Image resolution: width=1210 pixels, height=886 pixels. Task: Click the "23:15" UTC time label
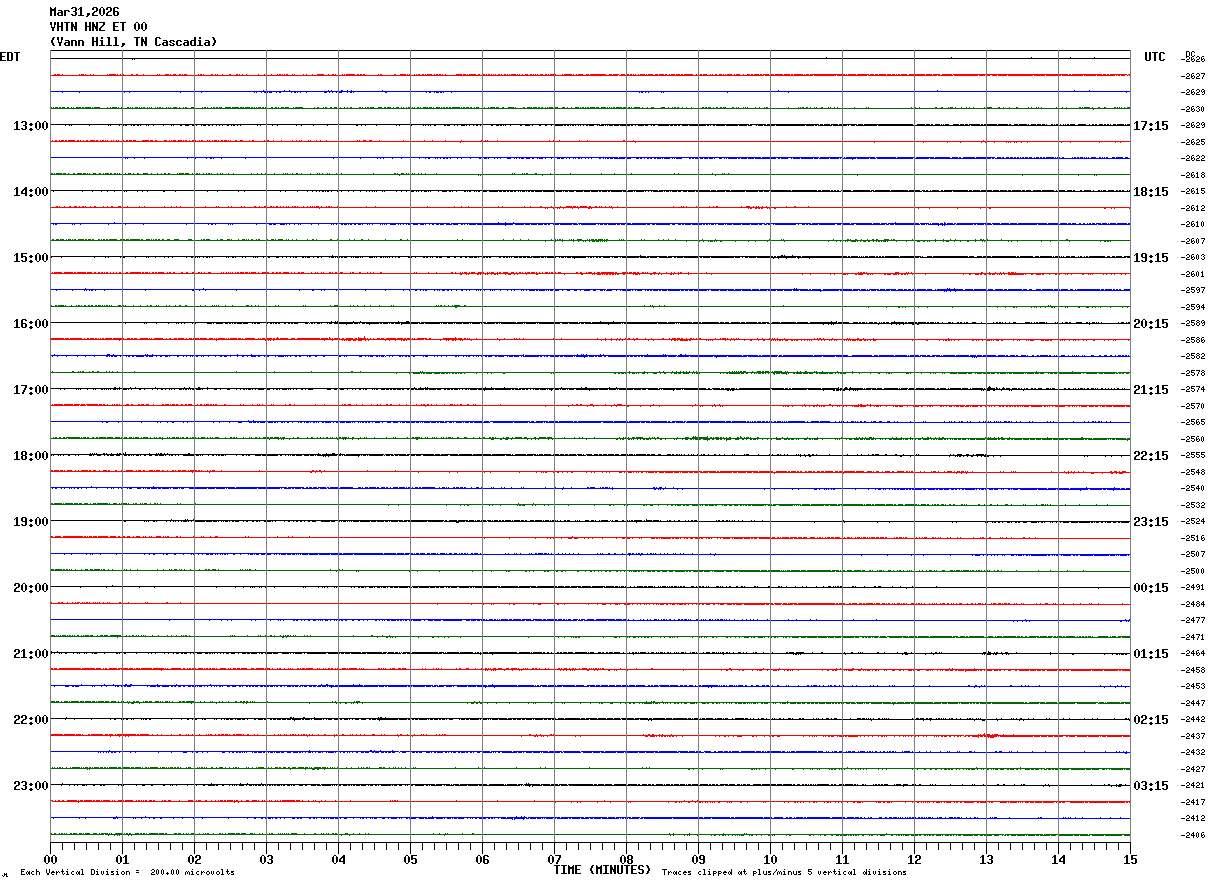[1151, 522]
